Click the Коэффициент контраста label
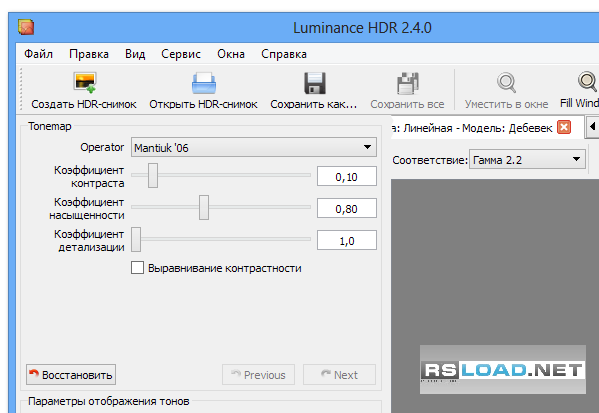599x413 pixels. pyautogui.click(x=89, y=176)
